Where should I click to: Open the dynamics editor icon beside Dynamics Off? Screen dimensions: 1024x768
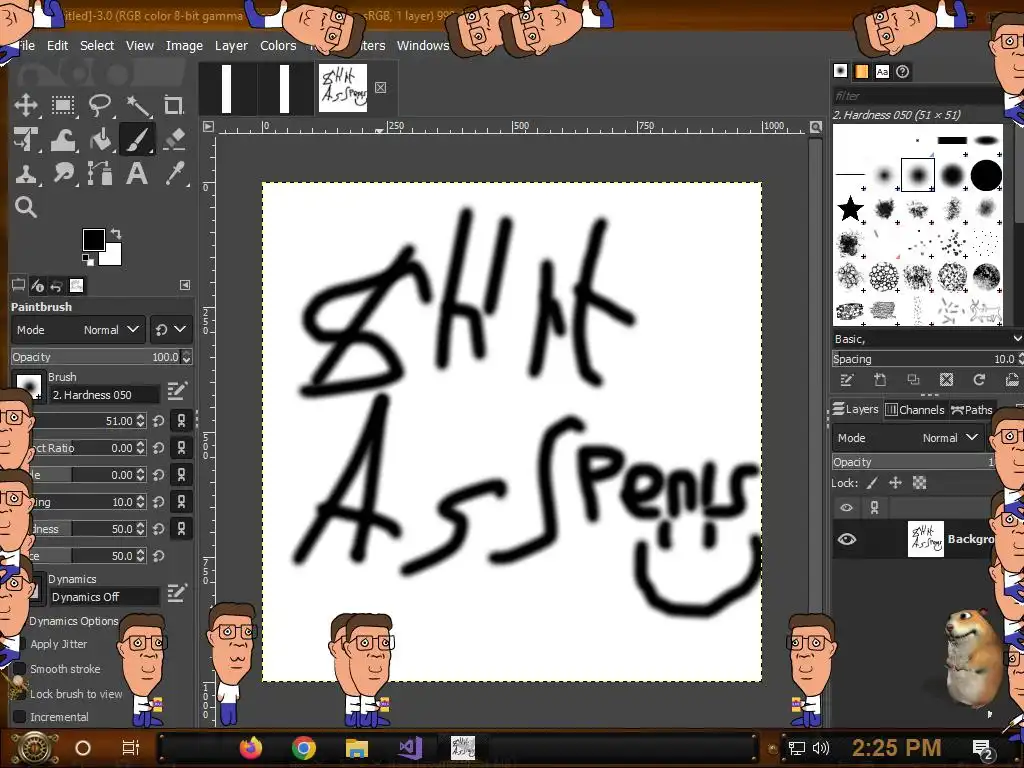tap(177, 593)
